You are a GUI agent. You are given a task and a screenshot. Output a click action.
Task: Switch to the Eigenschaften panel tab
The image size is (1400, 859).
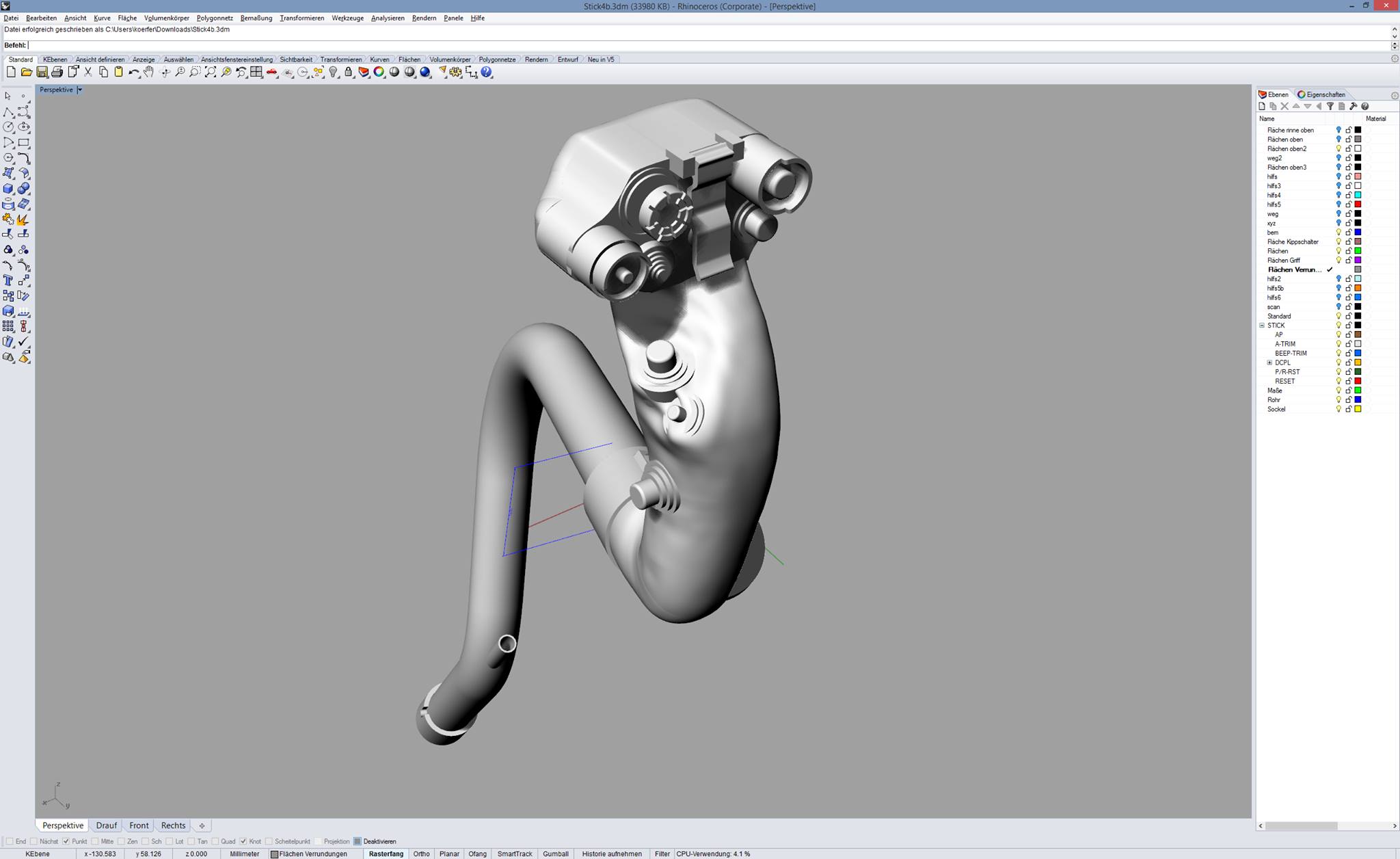pos(1321,94)
